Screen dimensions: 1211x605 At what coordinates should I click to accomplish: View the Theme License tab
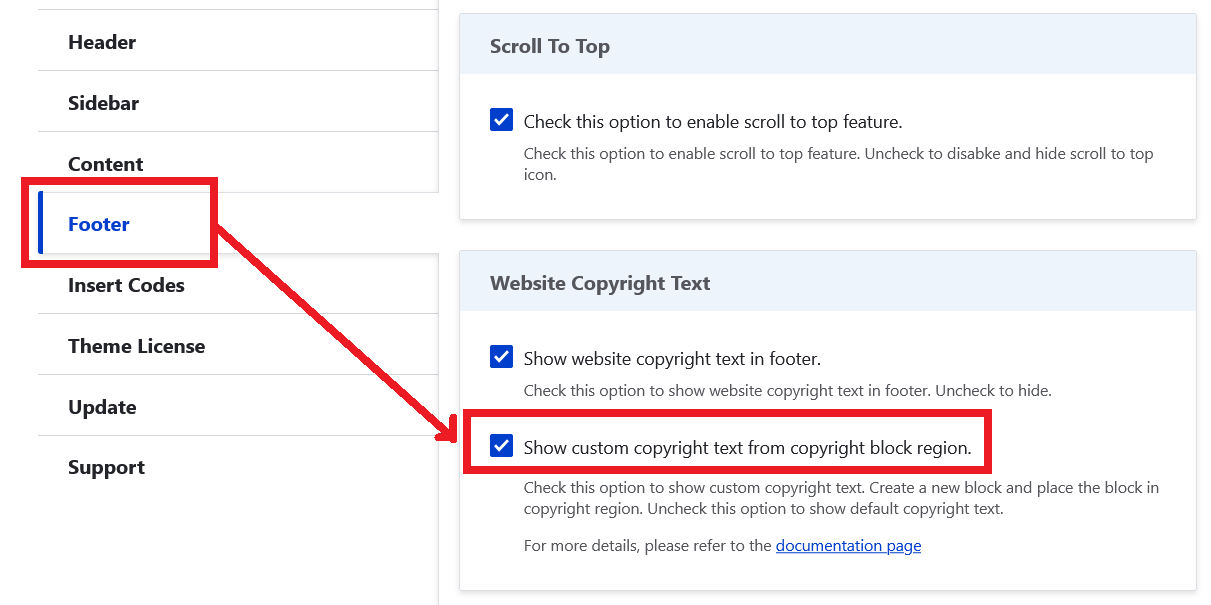click(x=136, y=345)
